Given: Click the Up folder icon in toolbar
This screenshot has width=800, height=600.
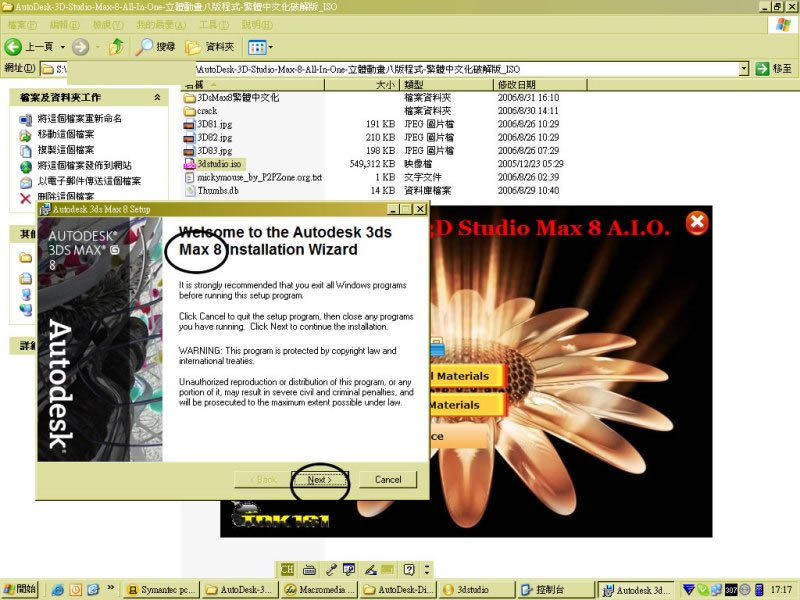Looking at the screenshot, I should click(x=118, y=47).
